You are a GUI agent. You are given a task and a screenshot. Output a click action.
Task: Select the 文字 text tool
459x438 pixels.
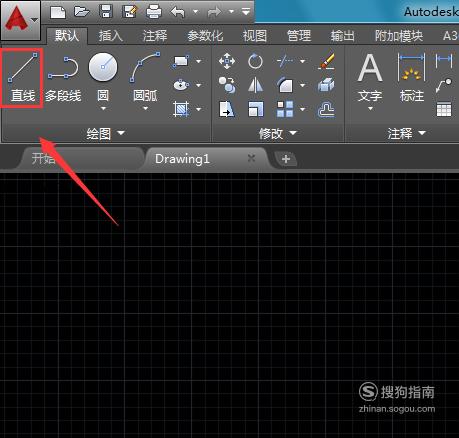click(370, 77)
